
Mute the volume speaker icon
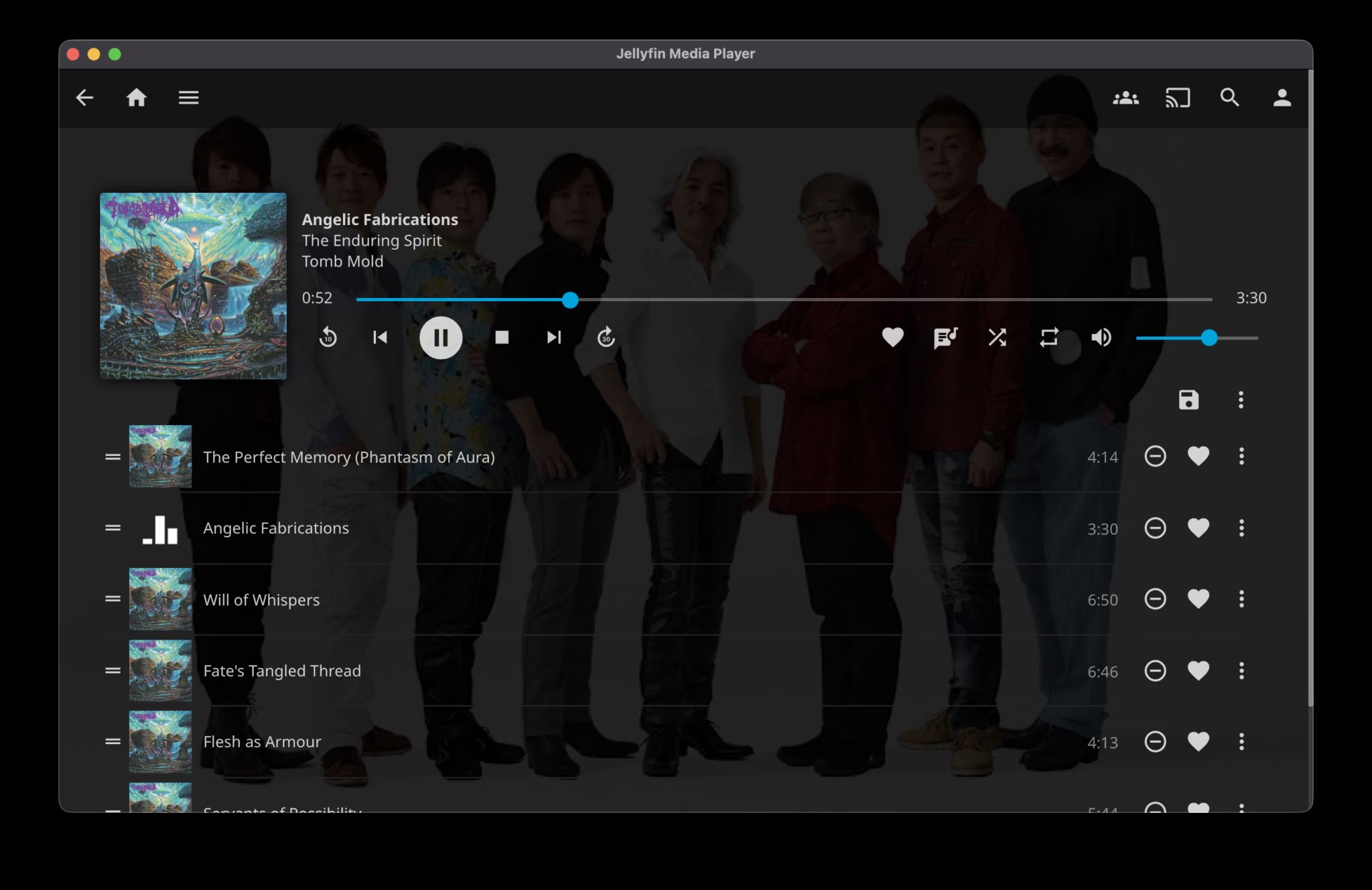[1101, 338]
